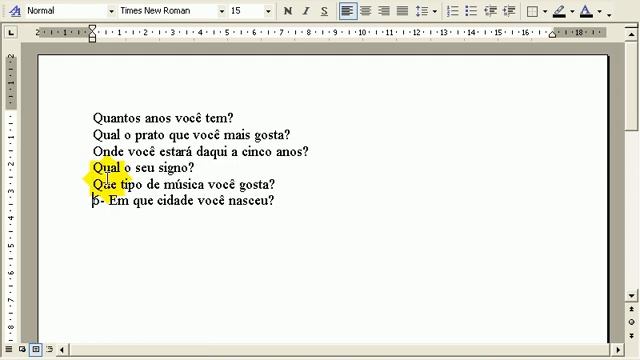This screenshot has width=640, height=360.
Task: Click the outside border icon
Action: pos(532,11)
